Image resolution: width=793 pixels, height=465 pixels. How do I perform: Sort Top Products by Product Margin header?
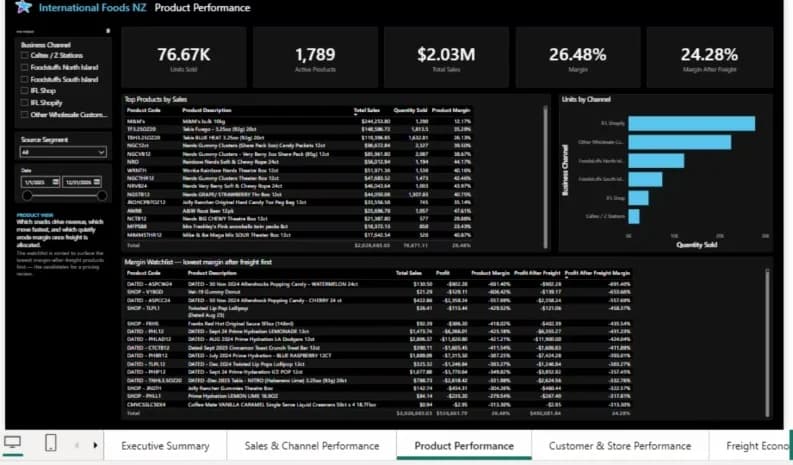pos(451,110)
